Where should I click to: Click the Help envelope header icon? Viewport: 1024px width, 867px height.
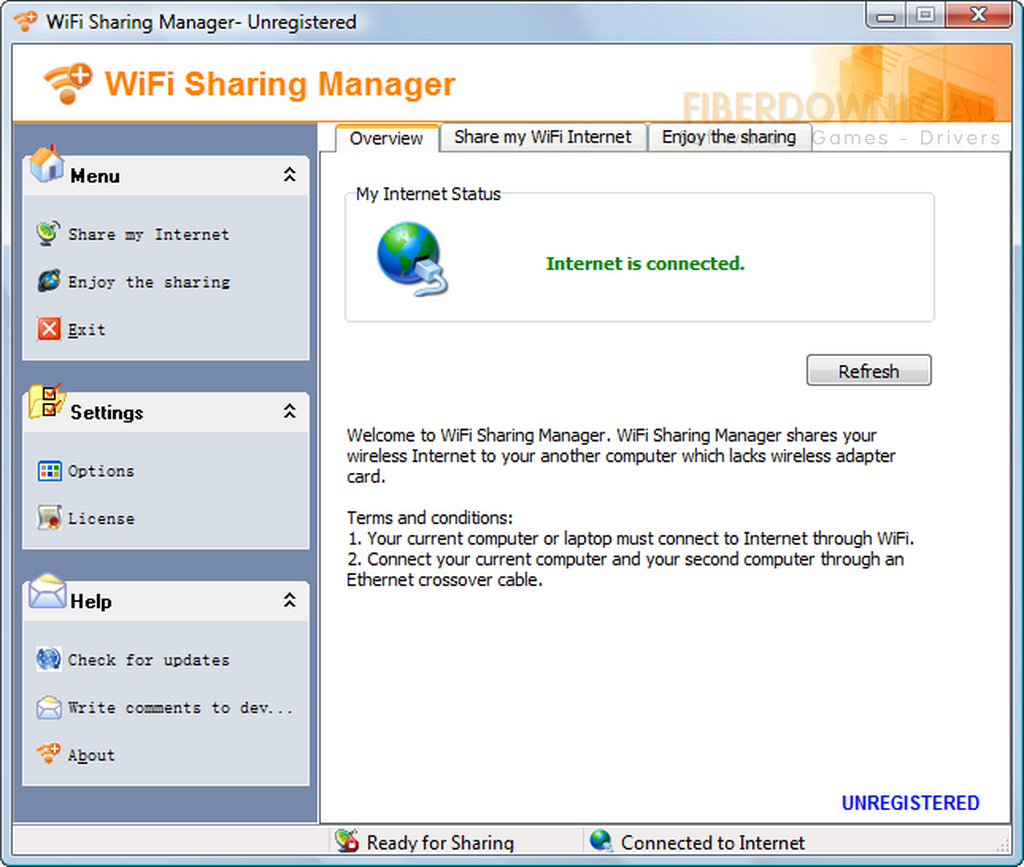pos(47,591)
